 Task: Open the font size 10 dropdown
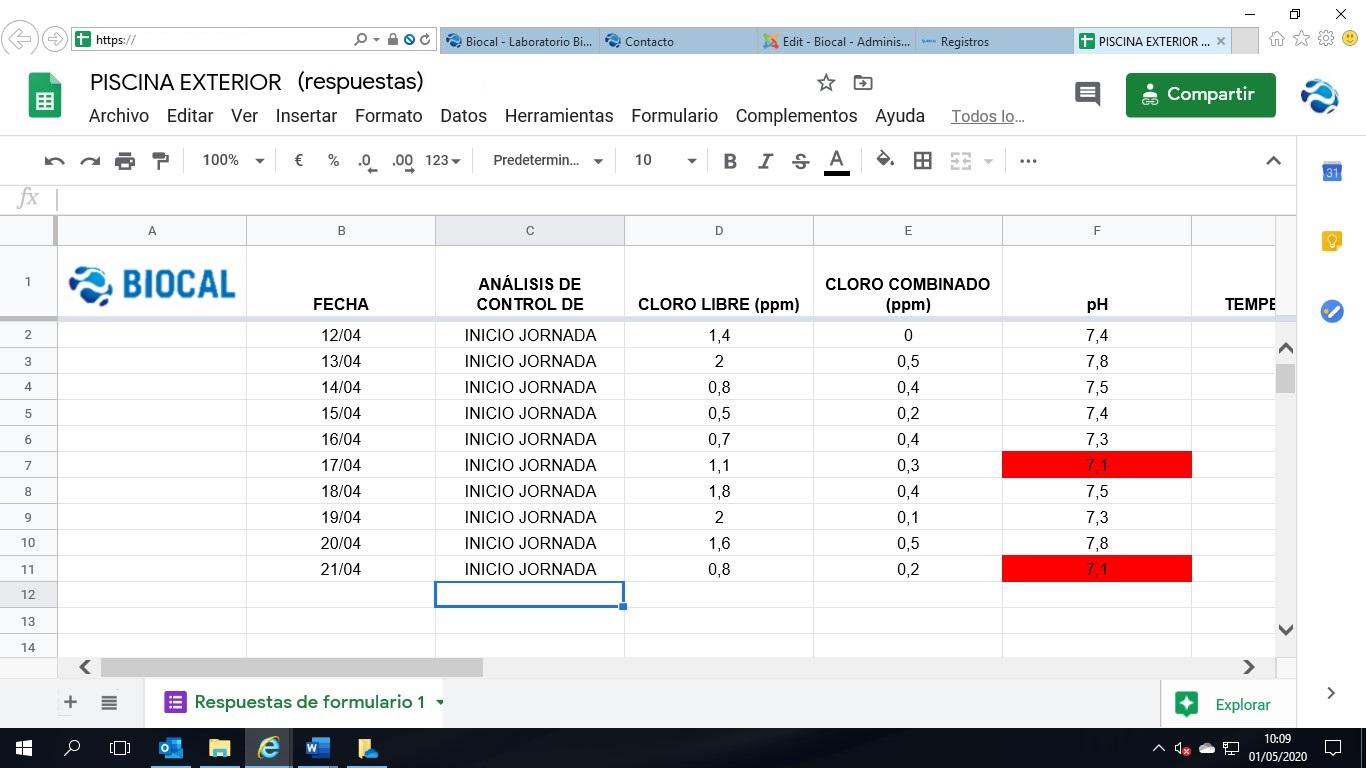click(665, 161)
